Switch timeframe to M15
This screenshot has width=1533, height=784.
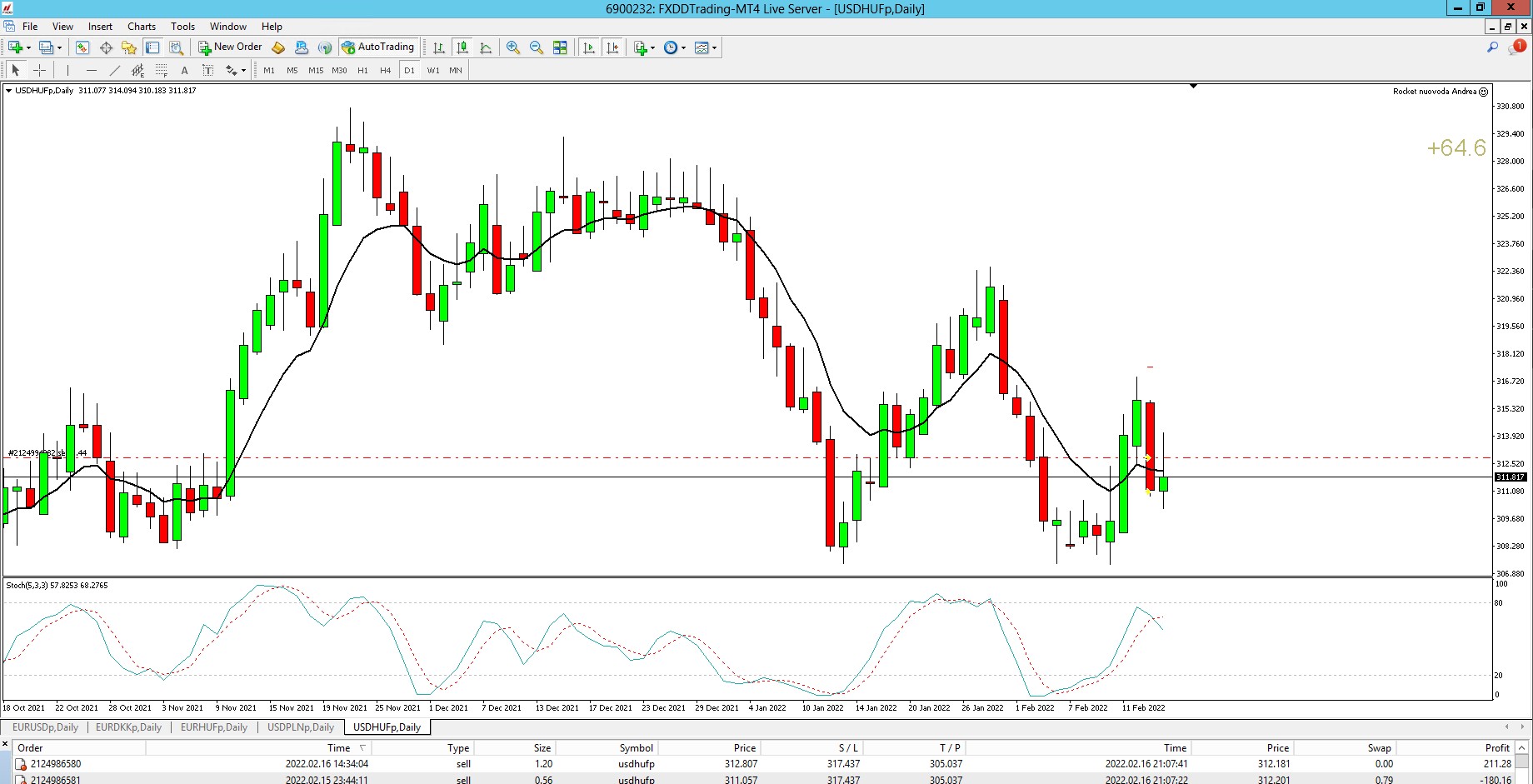[x=316, y=70]
